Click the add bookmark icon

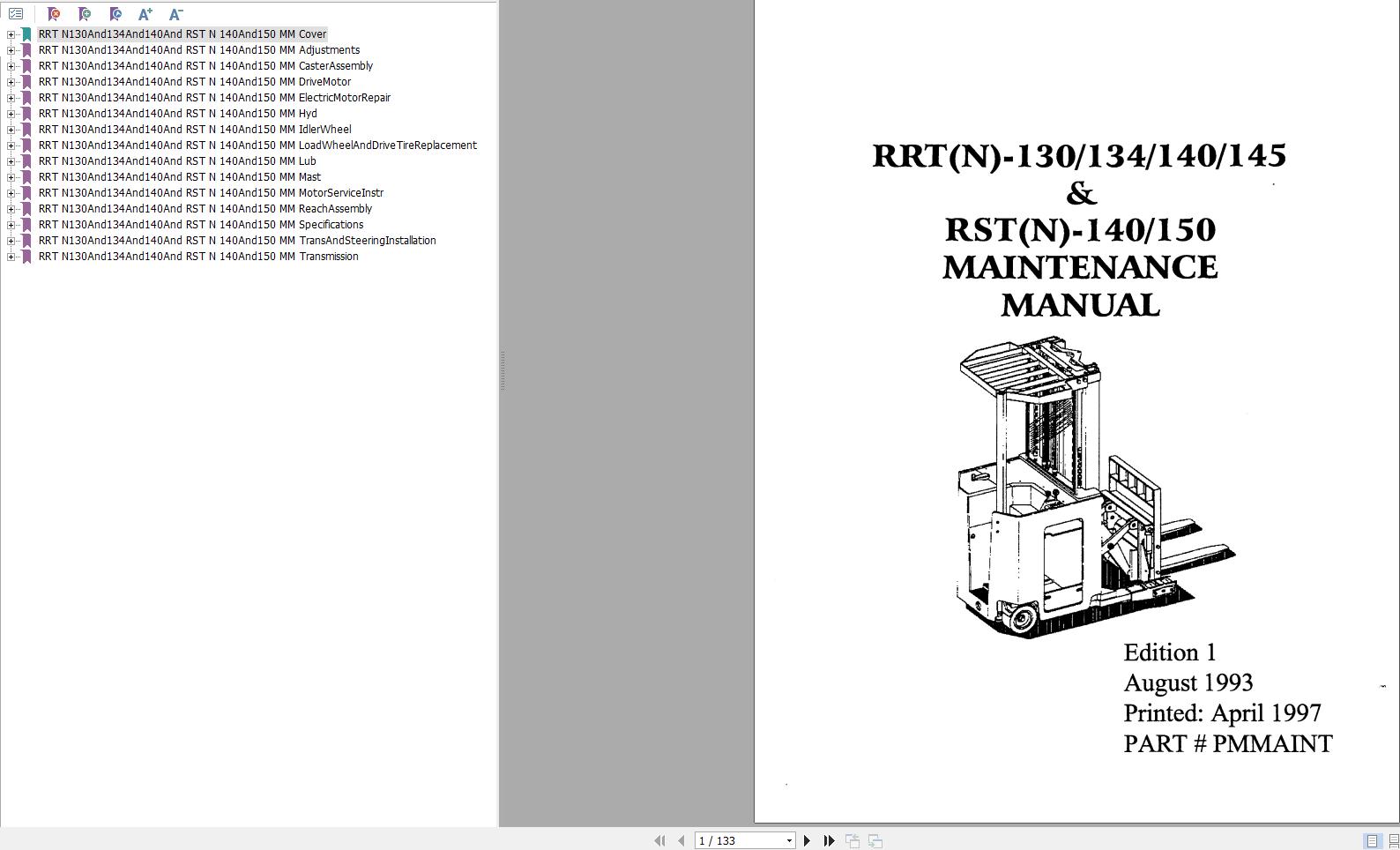click(85, 14)
